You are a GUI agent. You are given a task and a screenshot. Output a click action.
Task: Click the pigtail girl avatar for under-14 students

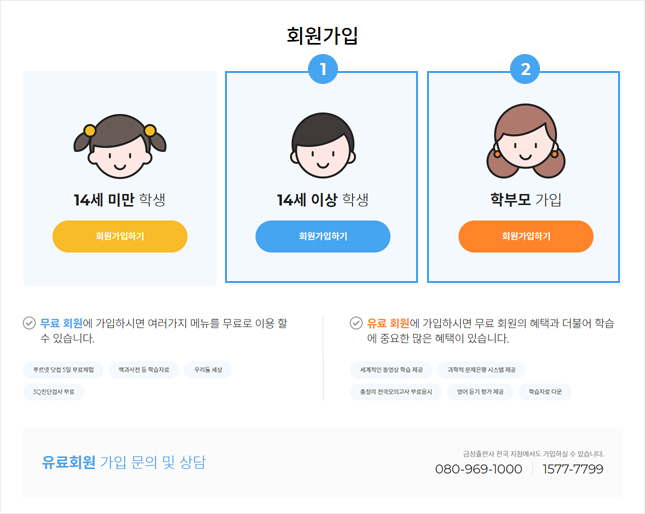click(x=120, y=146)
